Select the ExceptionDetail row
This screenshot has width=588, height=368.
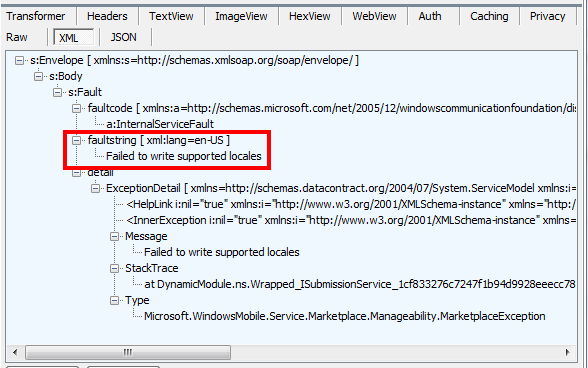341,188
